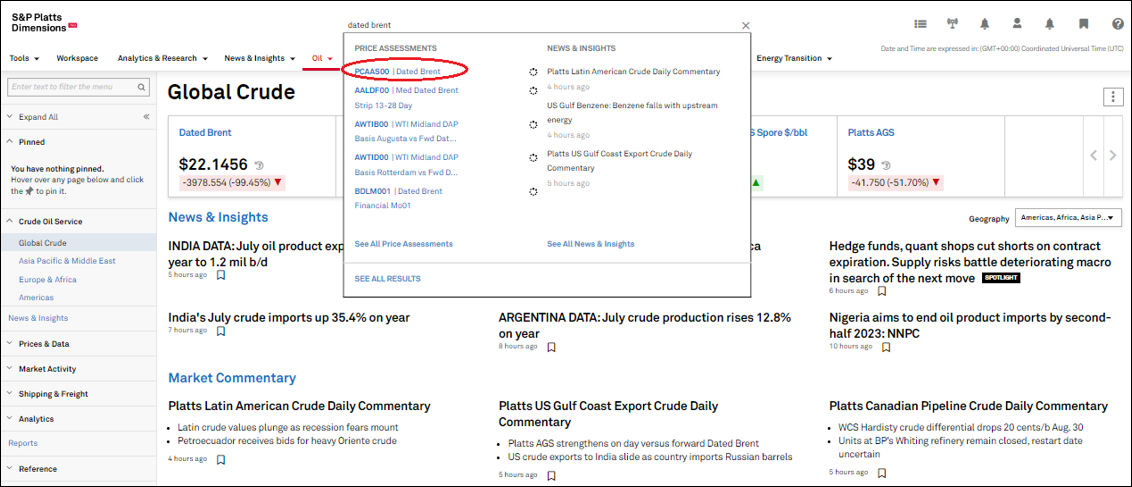Screen dimensions: 1132x487
Task: Click the S&P Platts Dimensions logo
Action: point(43,22)
